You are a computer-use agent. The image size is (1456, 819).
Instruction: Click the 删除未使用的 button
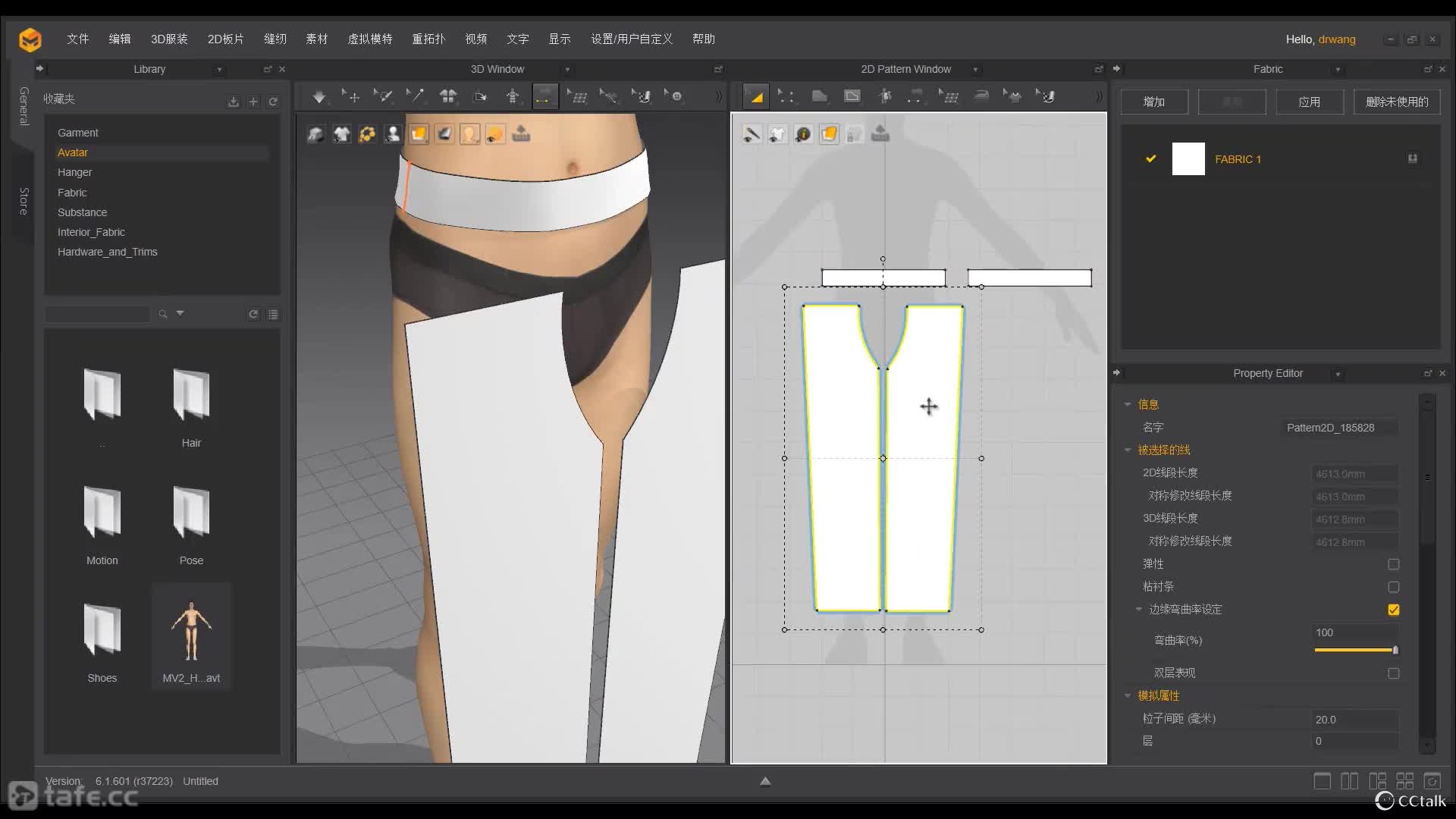[x=1397, y=102]
